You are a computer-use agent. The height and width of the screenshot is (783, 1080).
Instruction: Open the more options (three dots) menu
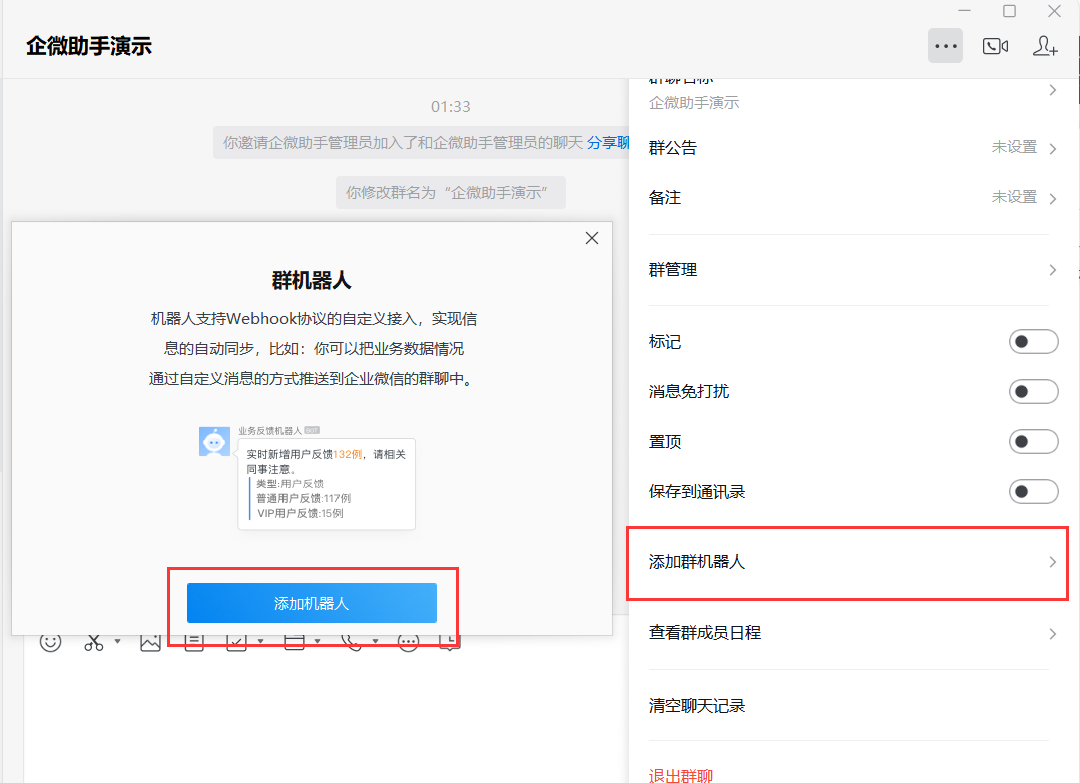(x=945, y=46)
